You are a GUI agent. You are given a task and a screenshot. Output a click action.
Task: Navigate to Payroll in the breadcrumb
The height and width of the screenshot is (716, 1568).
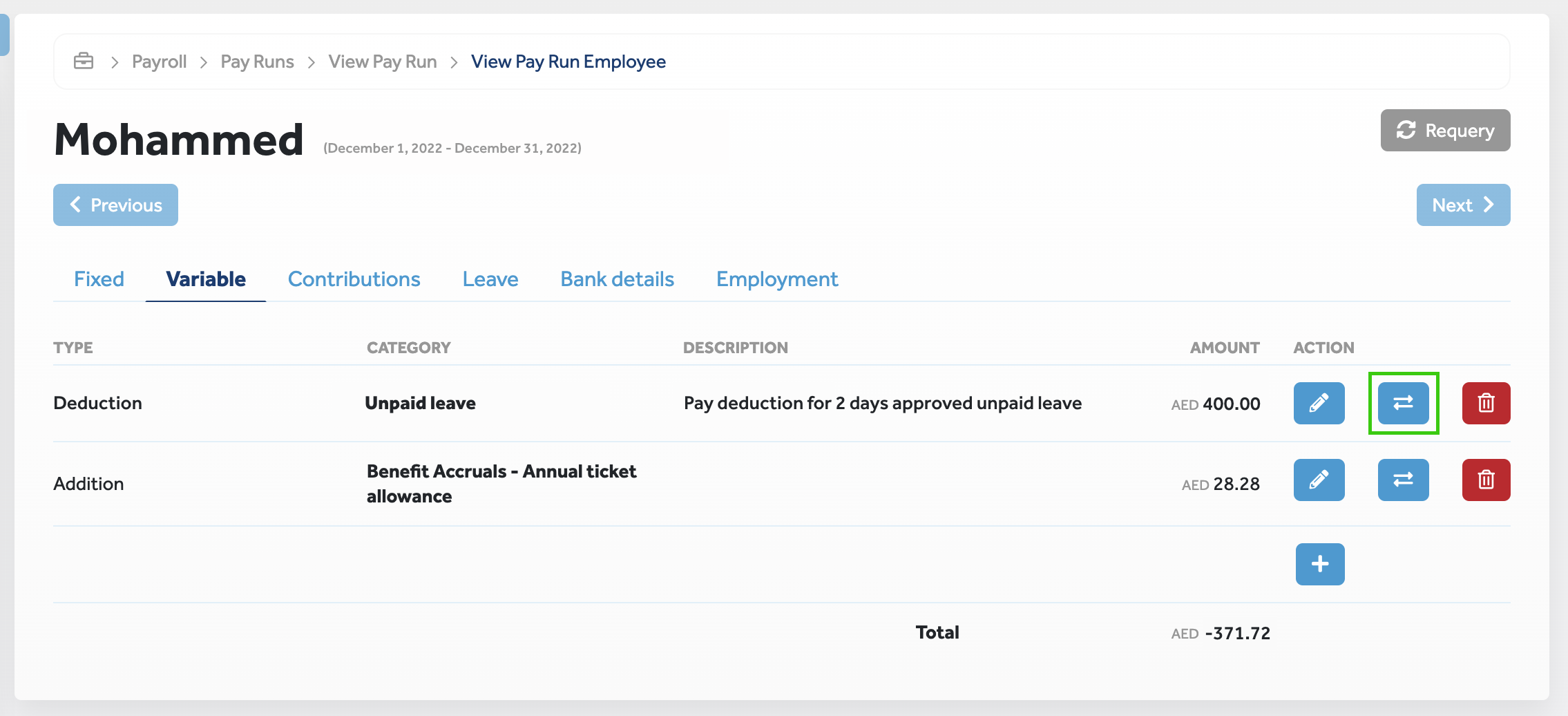coord(159,62)
